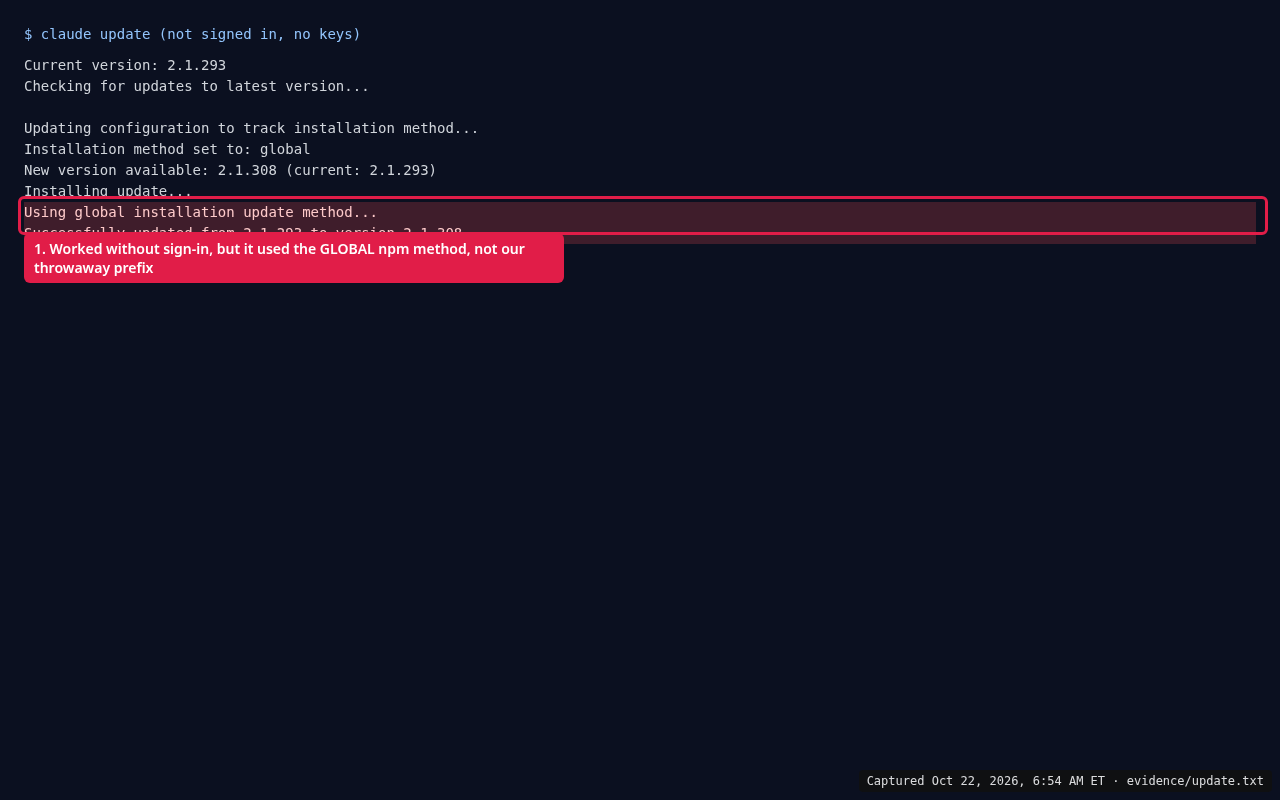Click the '$ claude update' command line

[x=192, y=34]
